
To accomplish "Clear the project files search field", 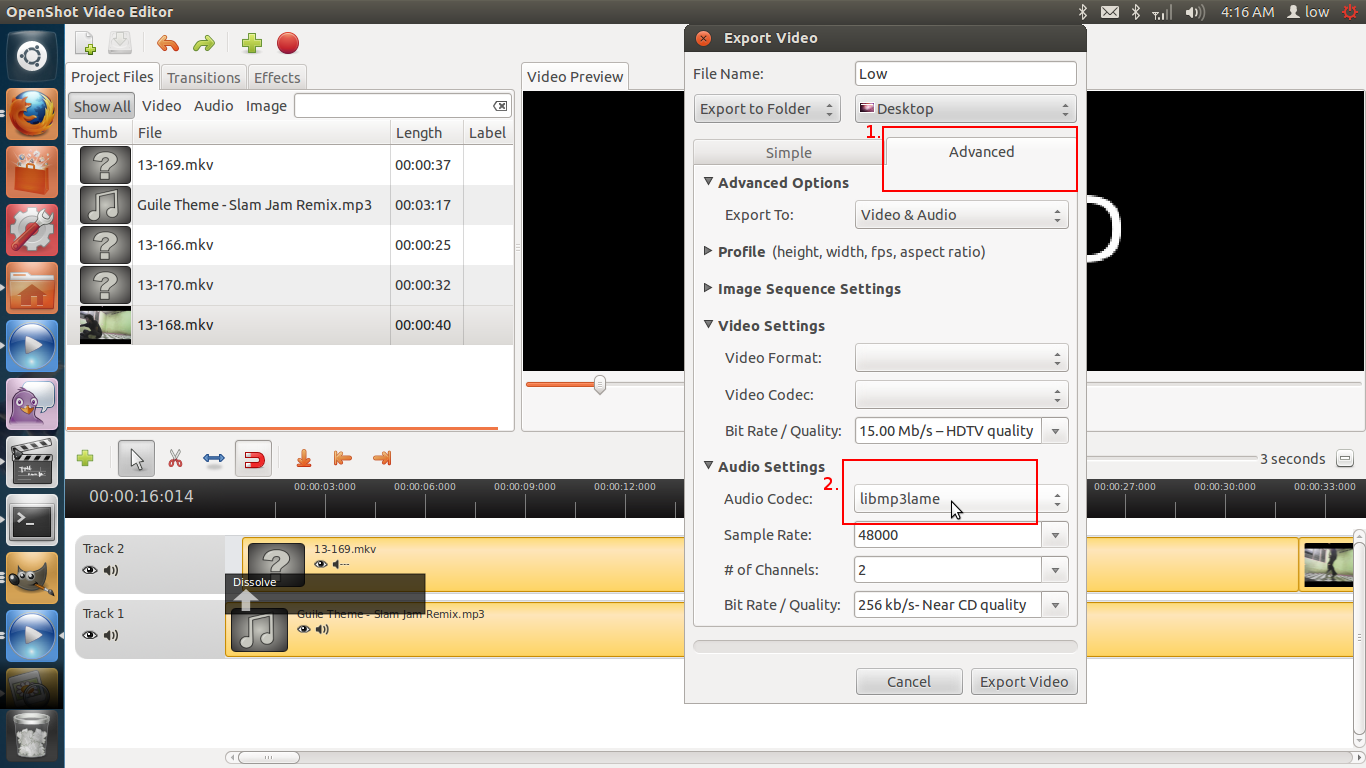I will (x=500, y=106).
